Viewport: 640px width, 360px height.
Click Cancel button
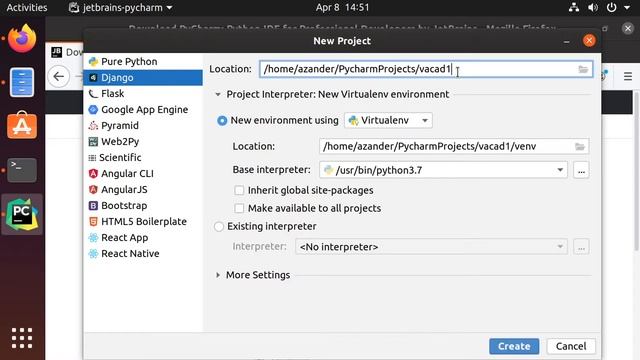tap(571, 346)
